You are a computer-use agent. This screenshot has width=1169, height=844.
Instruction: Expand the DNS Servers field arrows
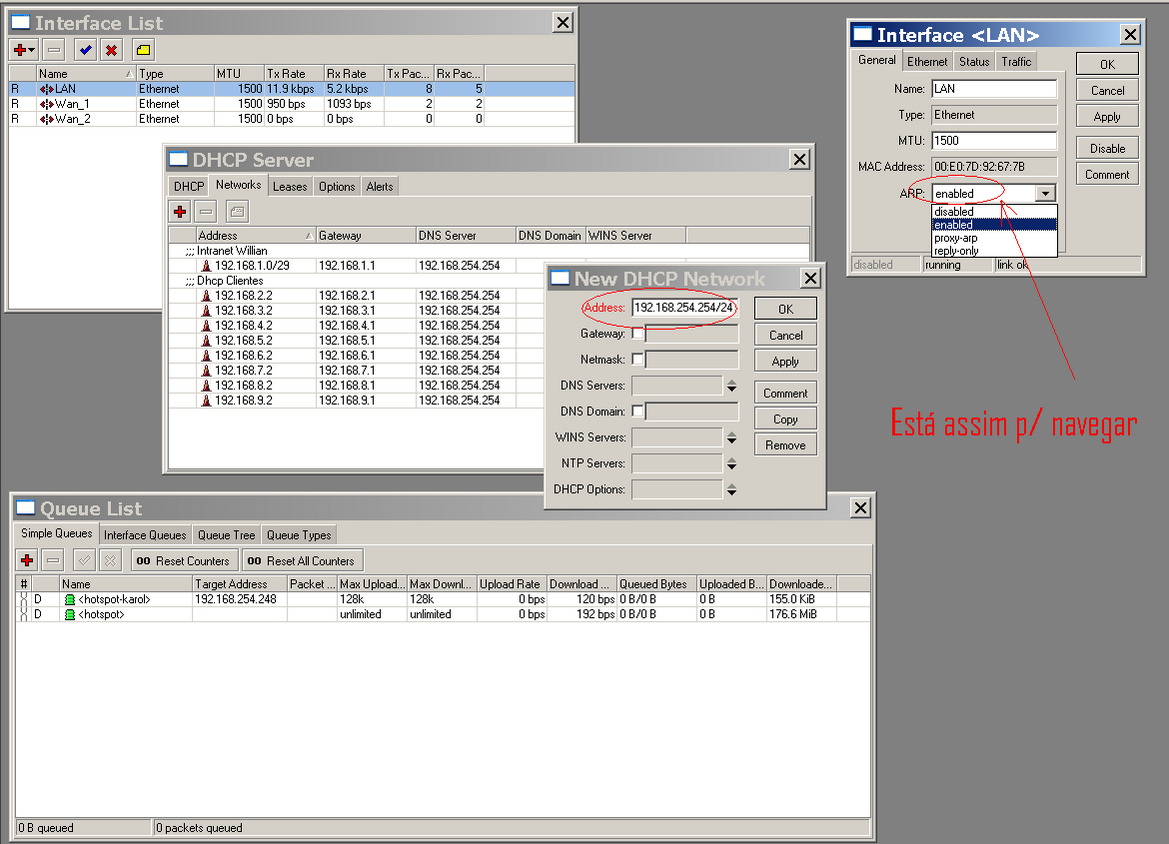click(x=731, y=385)
